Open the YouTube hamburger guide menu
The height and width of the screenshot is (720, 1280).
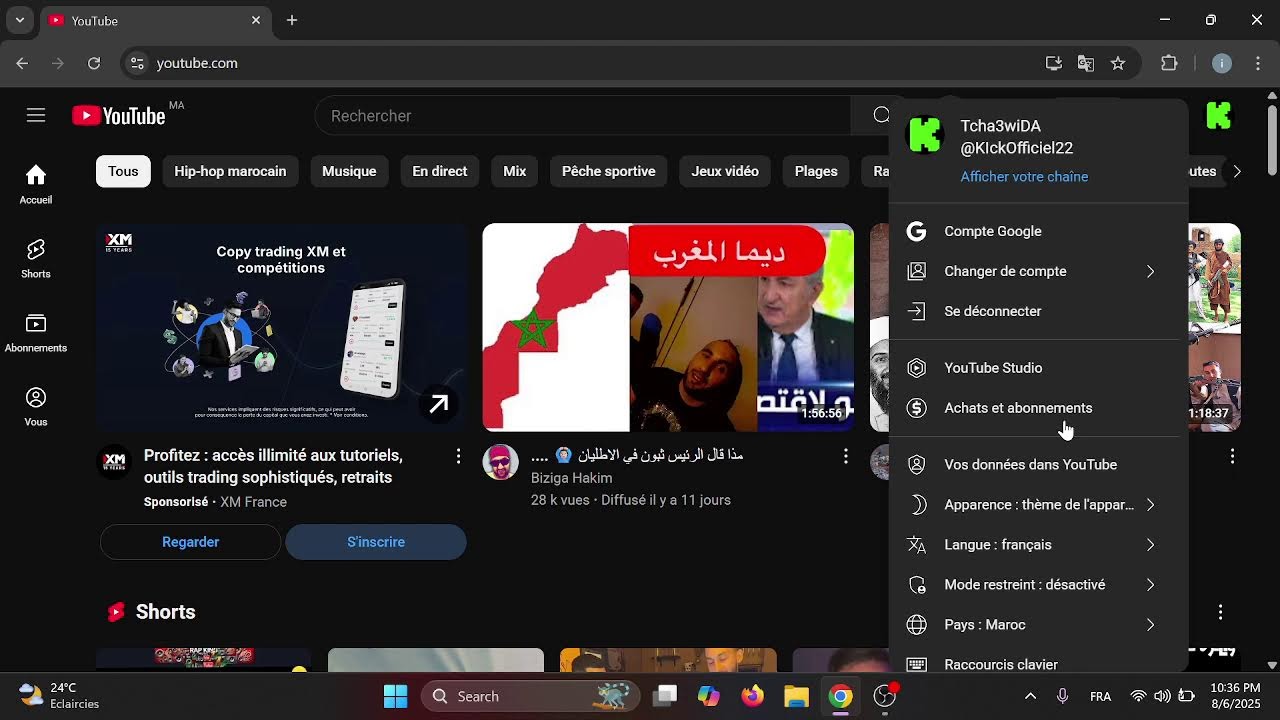[36, 116]
